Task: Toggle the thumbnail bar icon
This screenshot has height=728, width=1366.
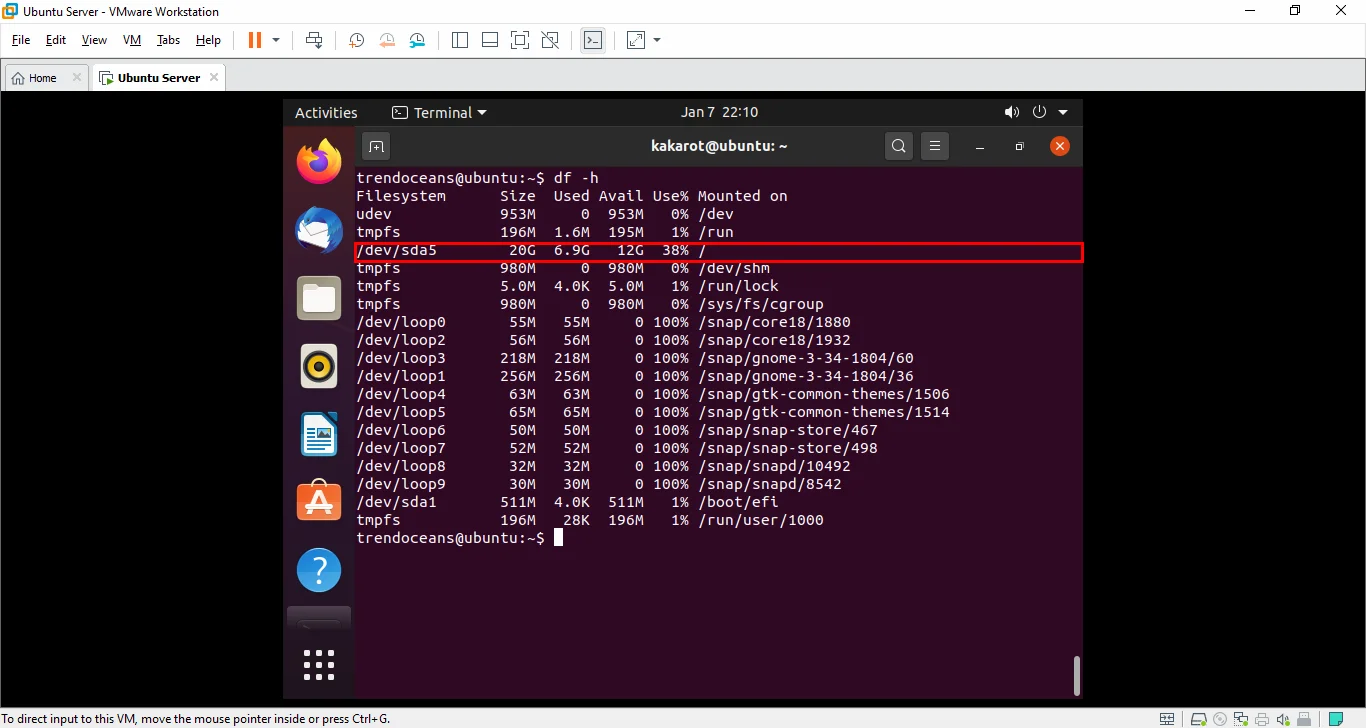Action: point(490,40)
